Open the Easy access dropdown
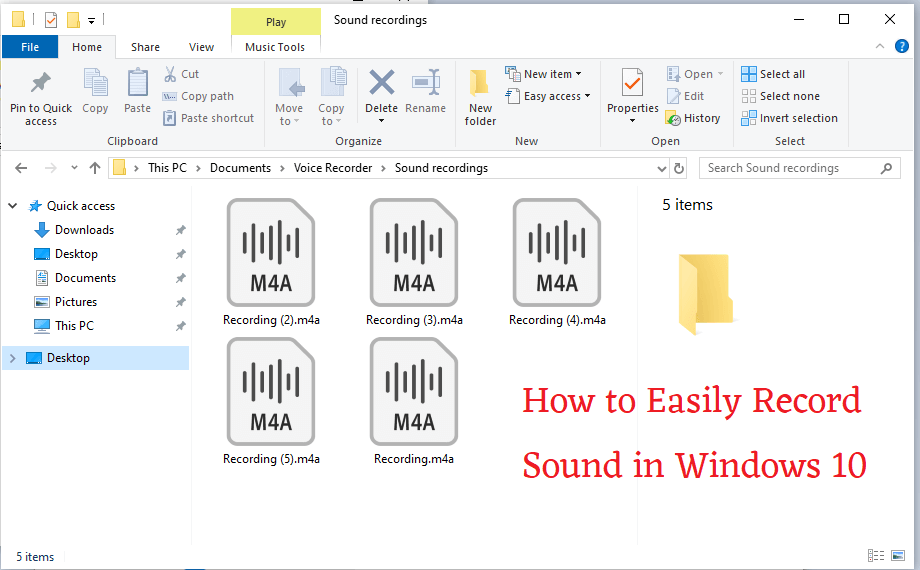 [547, 96]
